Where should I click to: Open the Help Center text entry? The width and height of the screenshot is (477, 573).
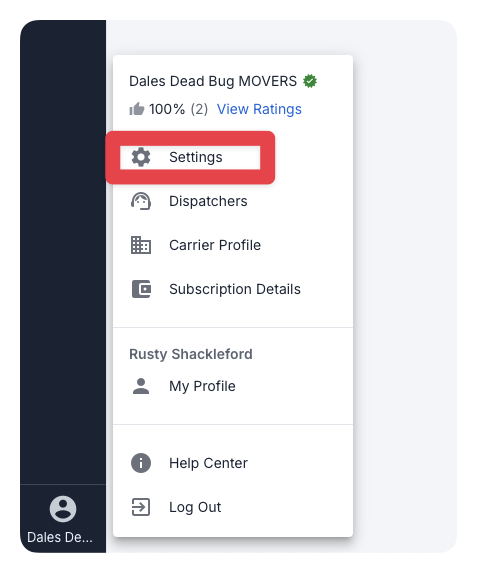pyautogui.click(x=208, y=463)
